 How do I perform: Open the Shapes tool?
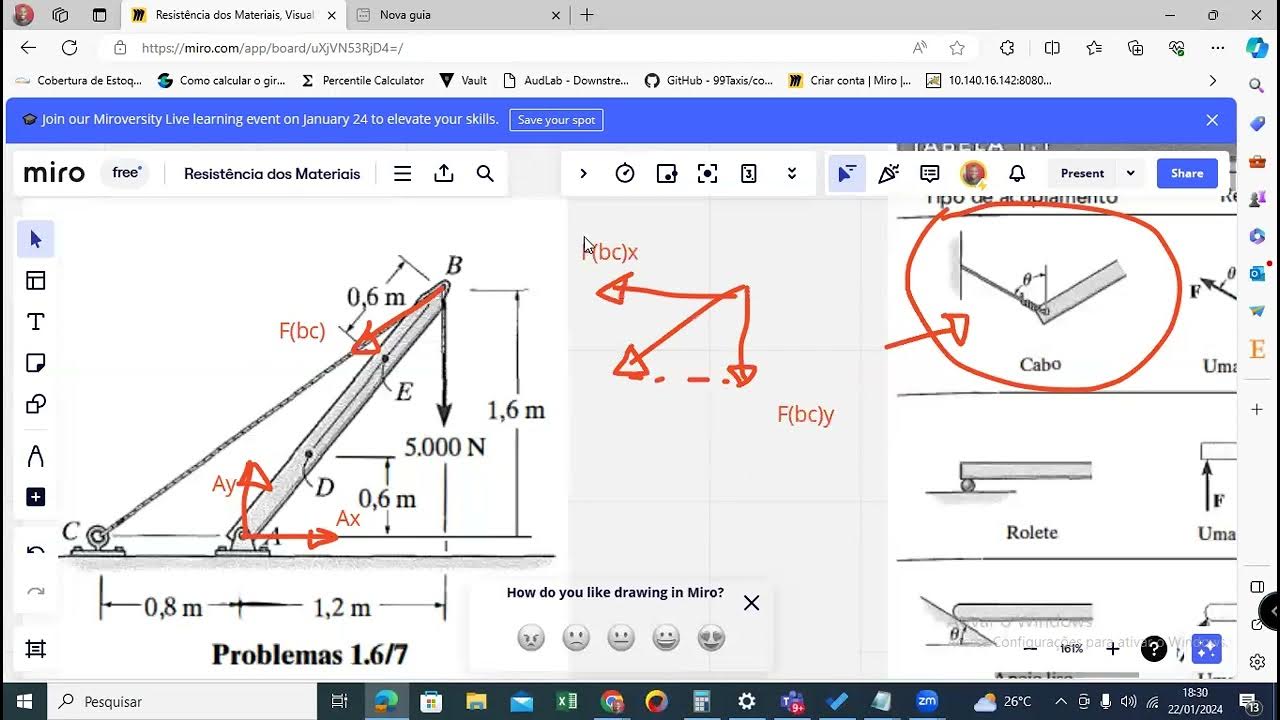36,404
